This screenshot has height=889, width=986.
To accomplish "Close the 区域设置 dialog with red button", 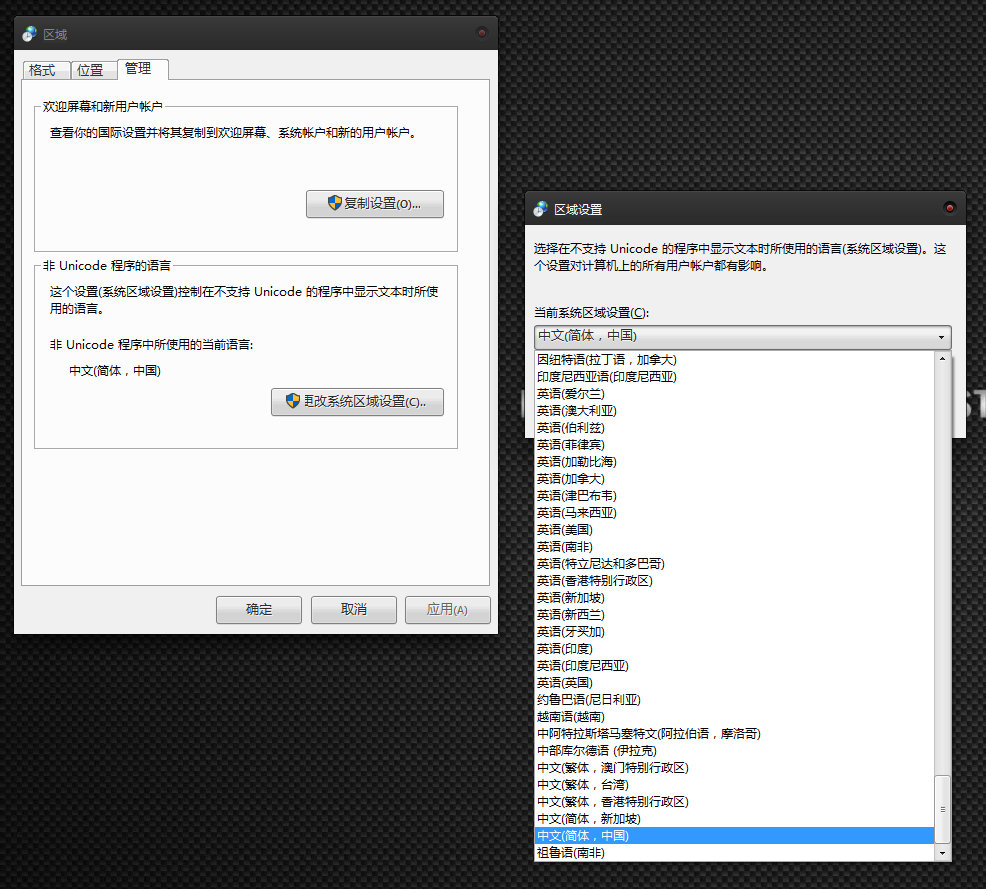I will 949,208.
